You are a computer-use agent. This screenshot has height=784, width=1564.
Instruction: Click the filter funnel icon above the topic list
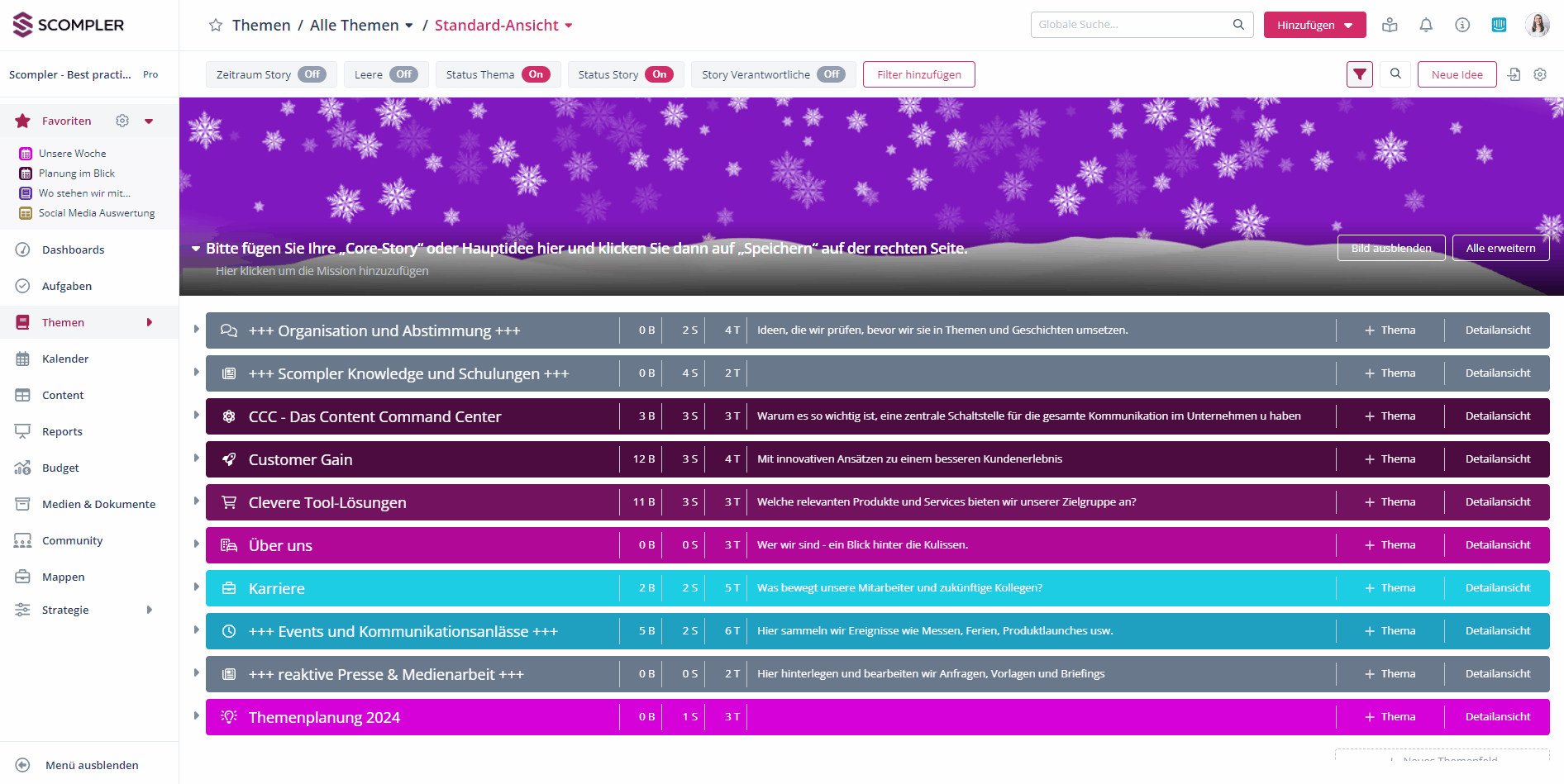click(x=1359, y=74)
